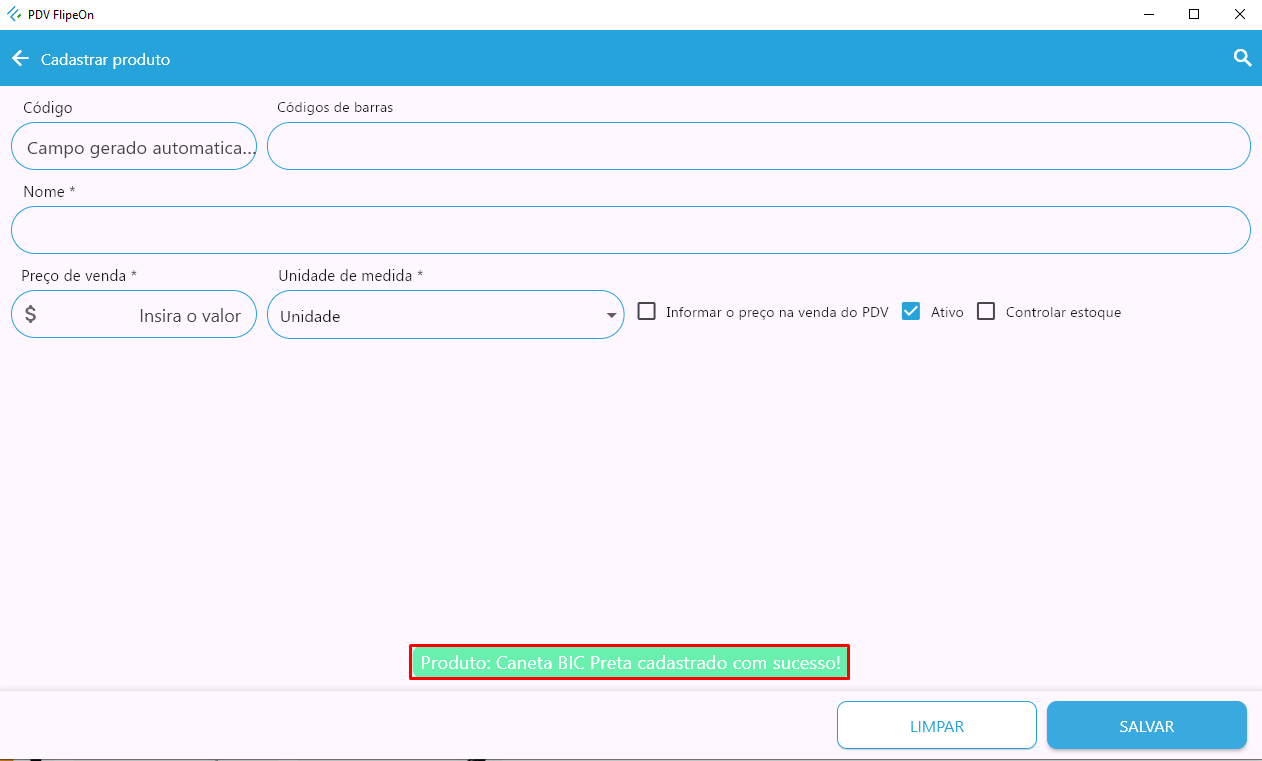Click the dollar sign icon in price field
This screenshot has height=761, width=1262.
[x=31, y=315]
